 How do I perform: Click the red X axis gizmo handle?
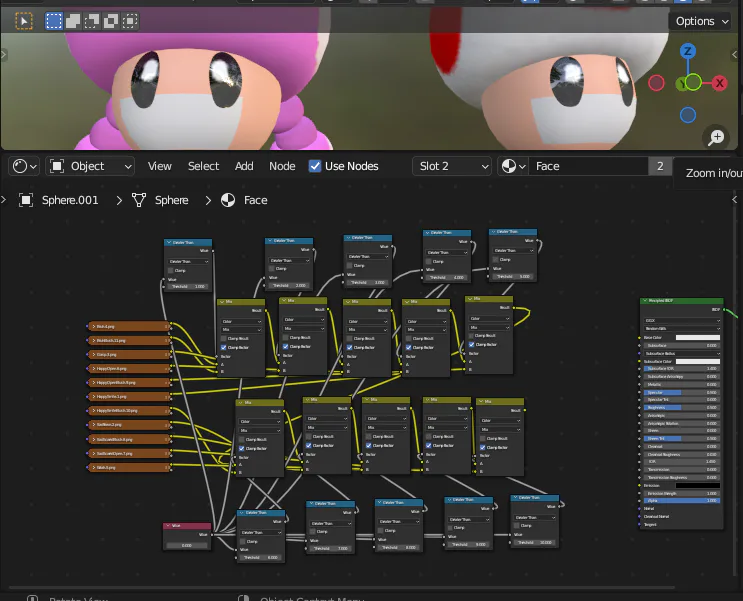(719, 83)
